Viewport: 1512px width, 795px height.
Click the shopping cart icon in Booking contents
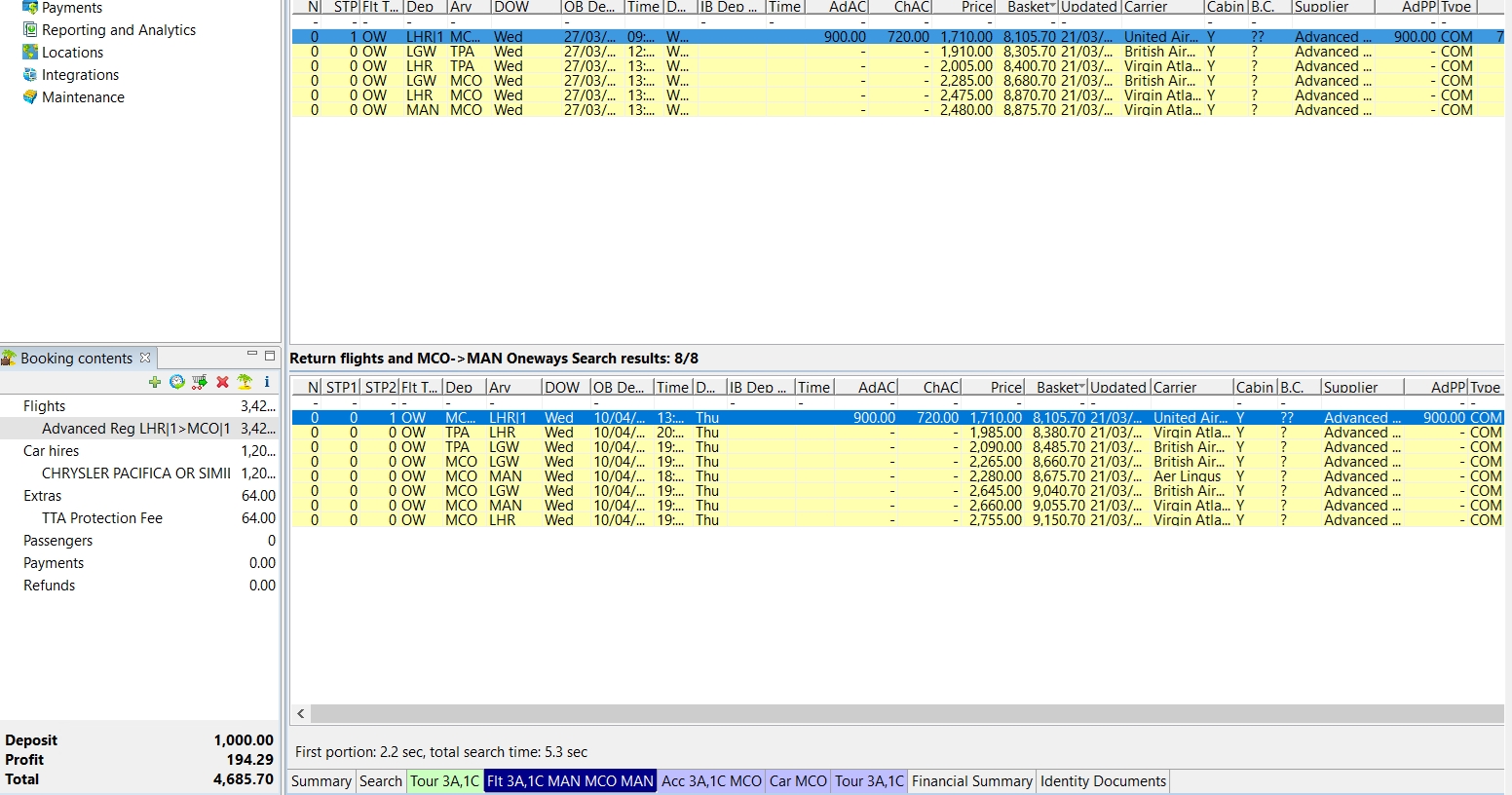click(200, 382)
